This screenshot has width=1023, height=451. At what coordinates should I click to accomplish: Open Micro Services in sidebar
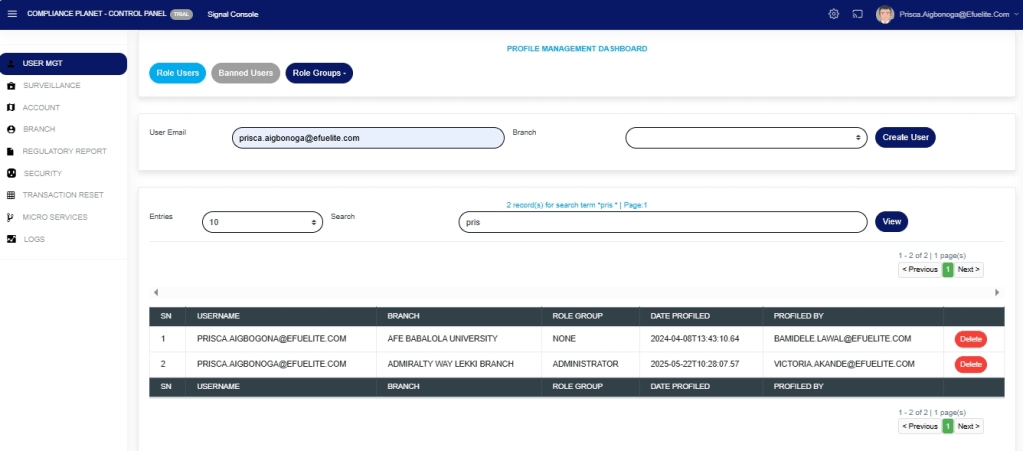(55, 217)
